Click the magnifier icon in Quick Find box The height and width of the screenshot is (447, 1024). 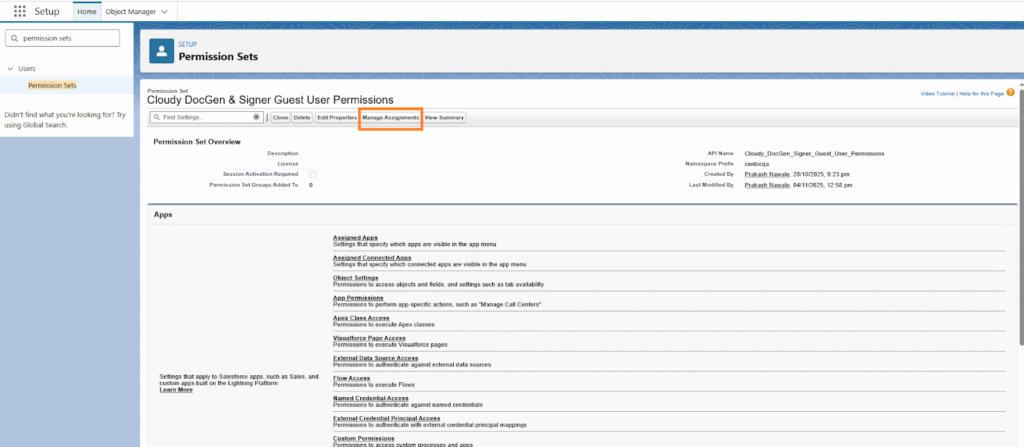click(x=14, y=38)
